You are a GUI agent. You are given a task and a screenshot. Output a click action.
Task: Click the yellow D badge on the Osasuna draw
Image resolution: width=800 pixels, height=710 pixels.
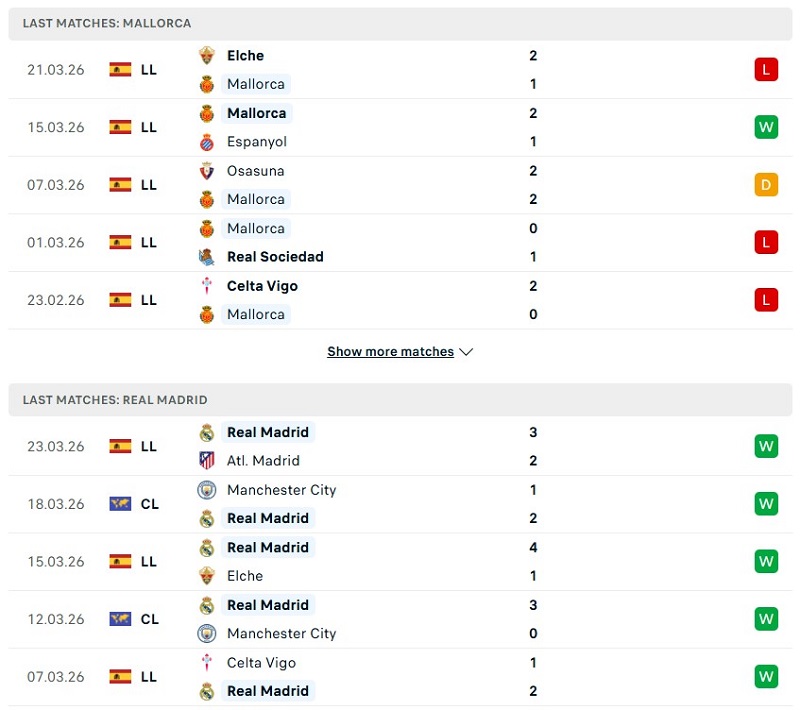click(765, 185)
